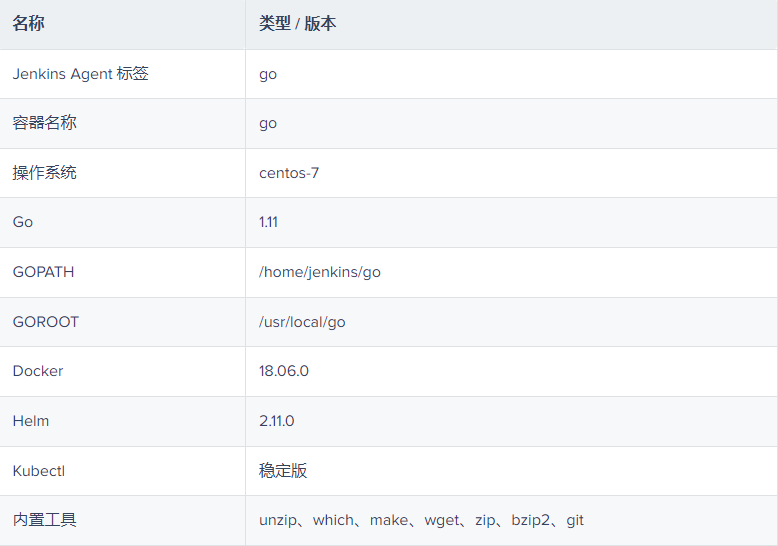Select the Jenkins Agent 标签 cell
Viewport: 778px width, 546px height.
(80, 74)
